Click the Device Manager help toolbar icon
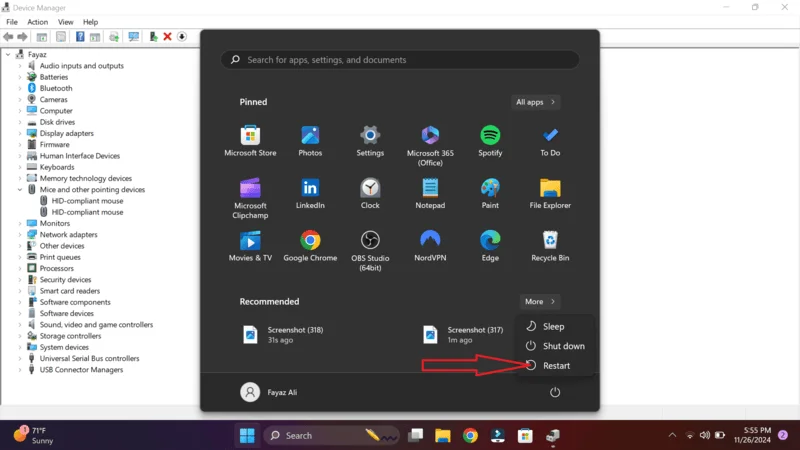Image resolution: width=800 pixels, height=450 pixels. tap(80, 37)
